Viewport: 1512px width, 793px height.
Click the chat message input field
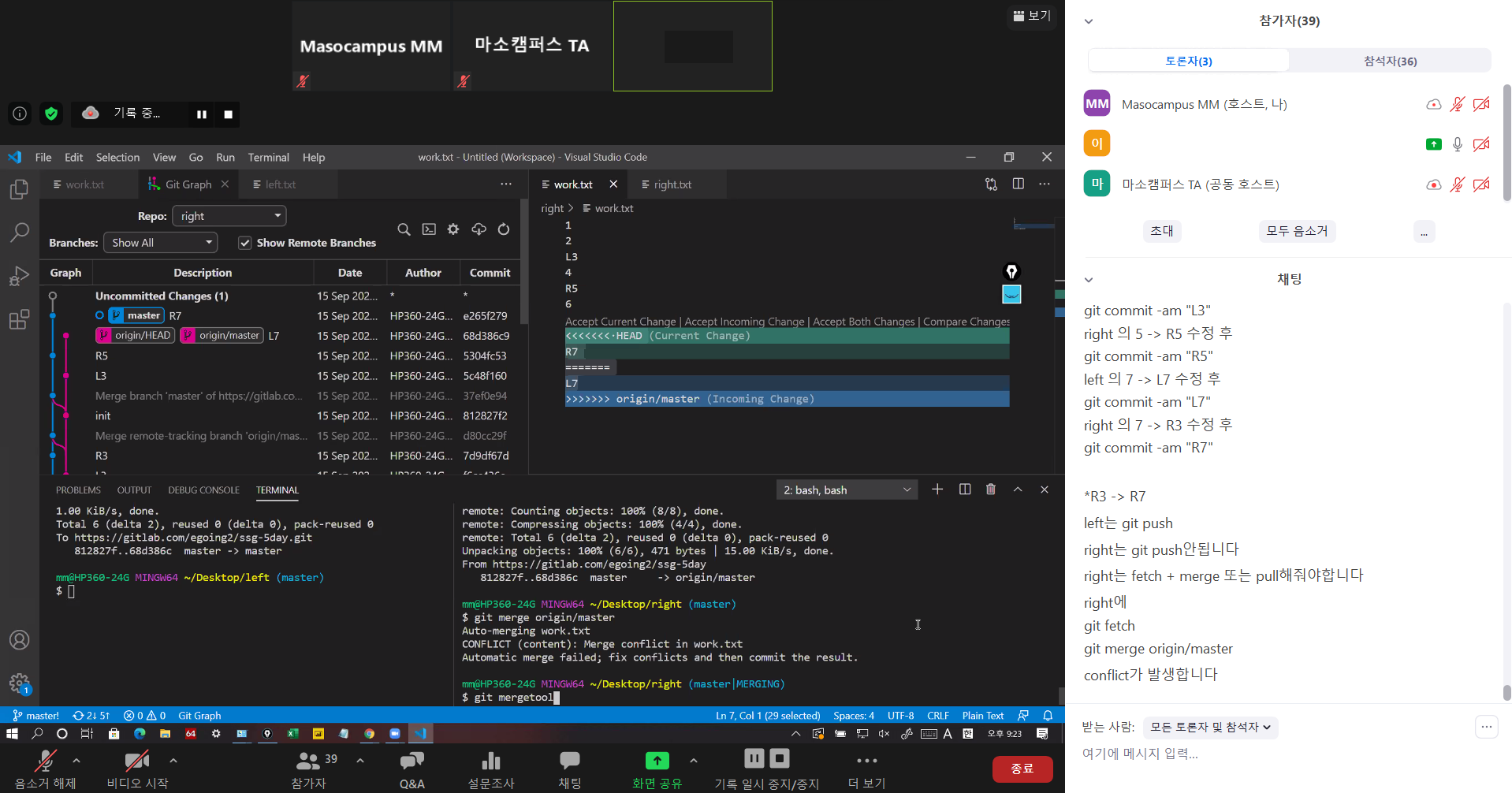[x=1277, y=754]
